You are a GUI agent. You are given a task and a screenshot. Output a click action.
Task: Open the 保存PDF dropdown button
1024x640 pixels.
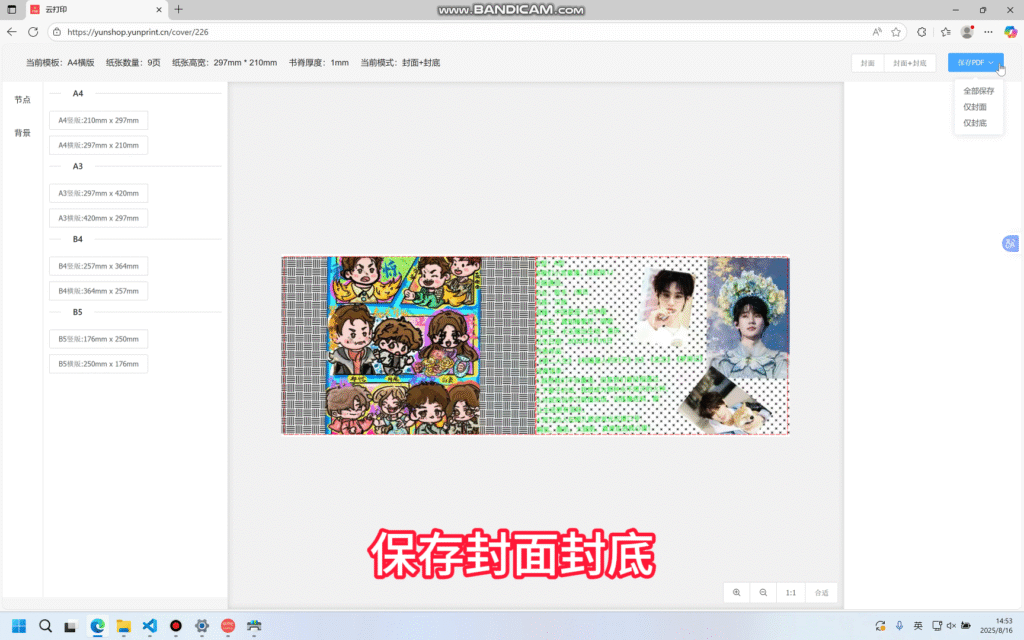(x=976, y=63)
